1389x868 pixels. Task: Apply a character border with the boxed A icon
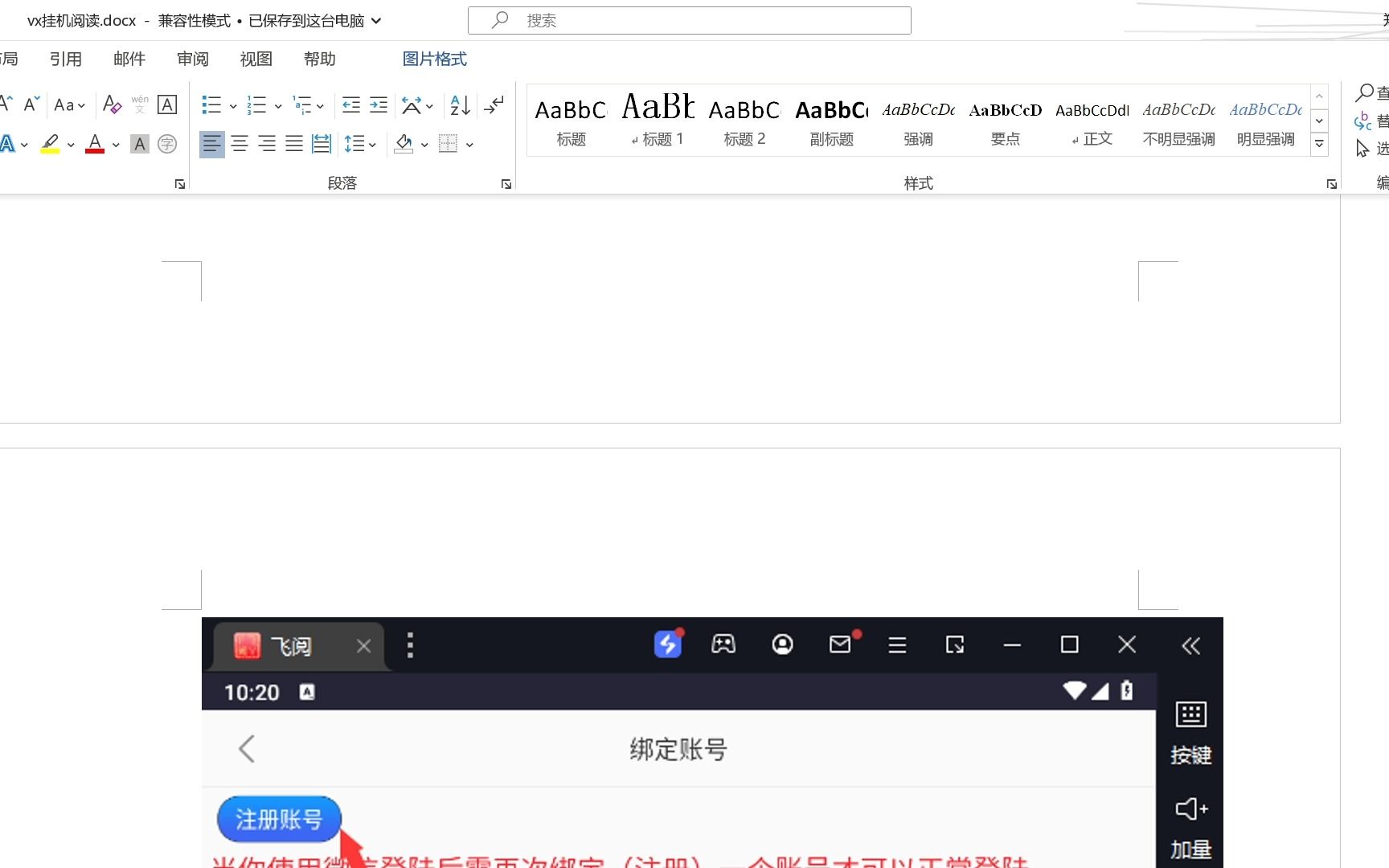point(167,104)
